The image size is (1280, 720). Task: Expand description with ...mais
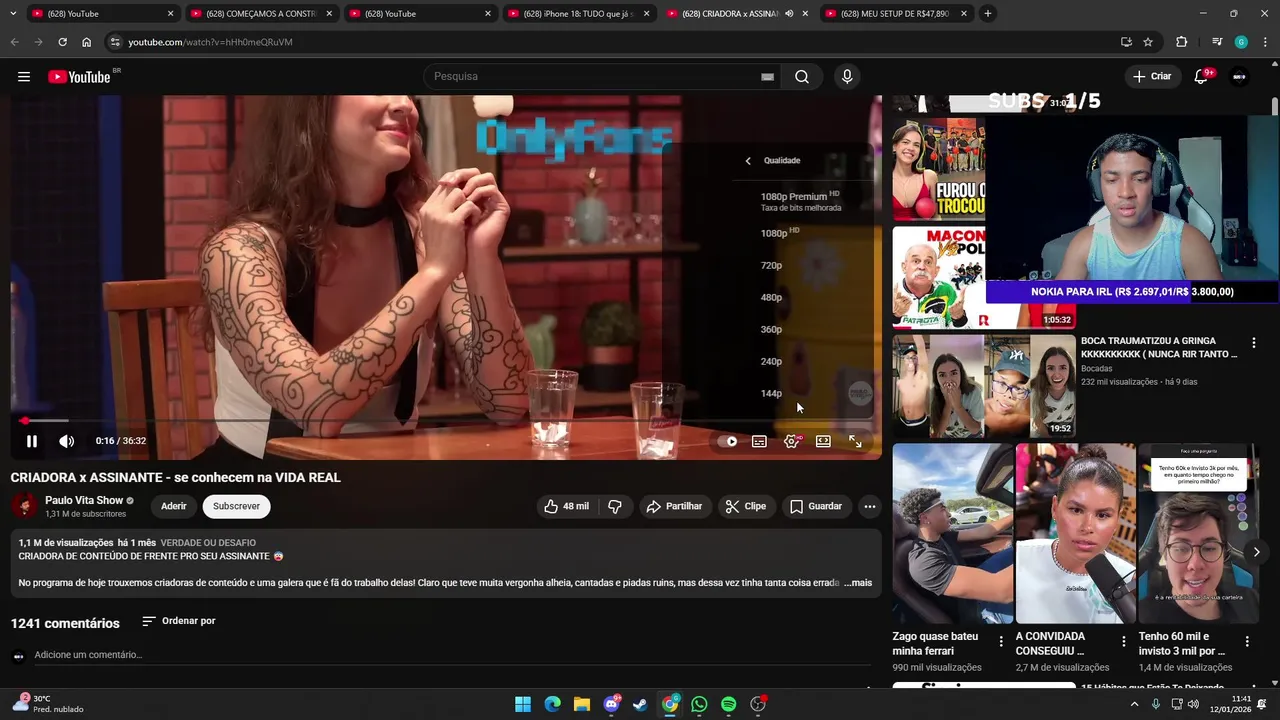858,583
